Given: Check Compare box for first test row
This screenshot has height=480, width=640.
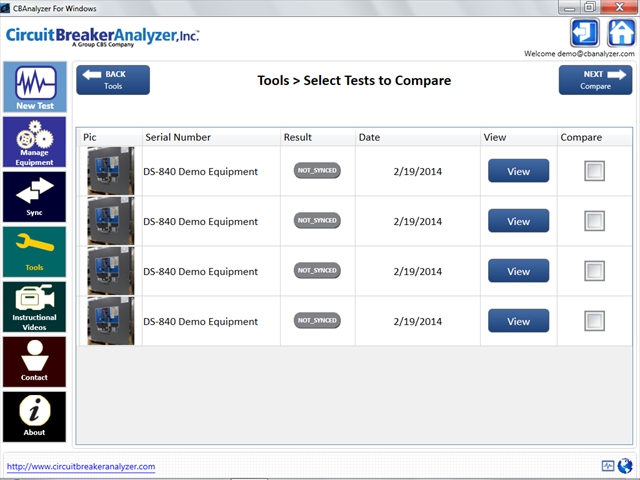Looking at the screenshot, I should [594, 171].
